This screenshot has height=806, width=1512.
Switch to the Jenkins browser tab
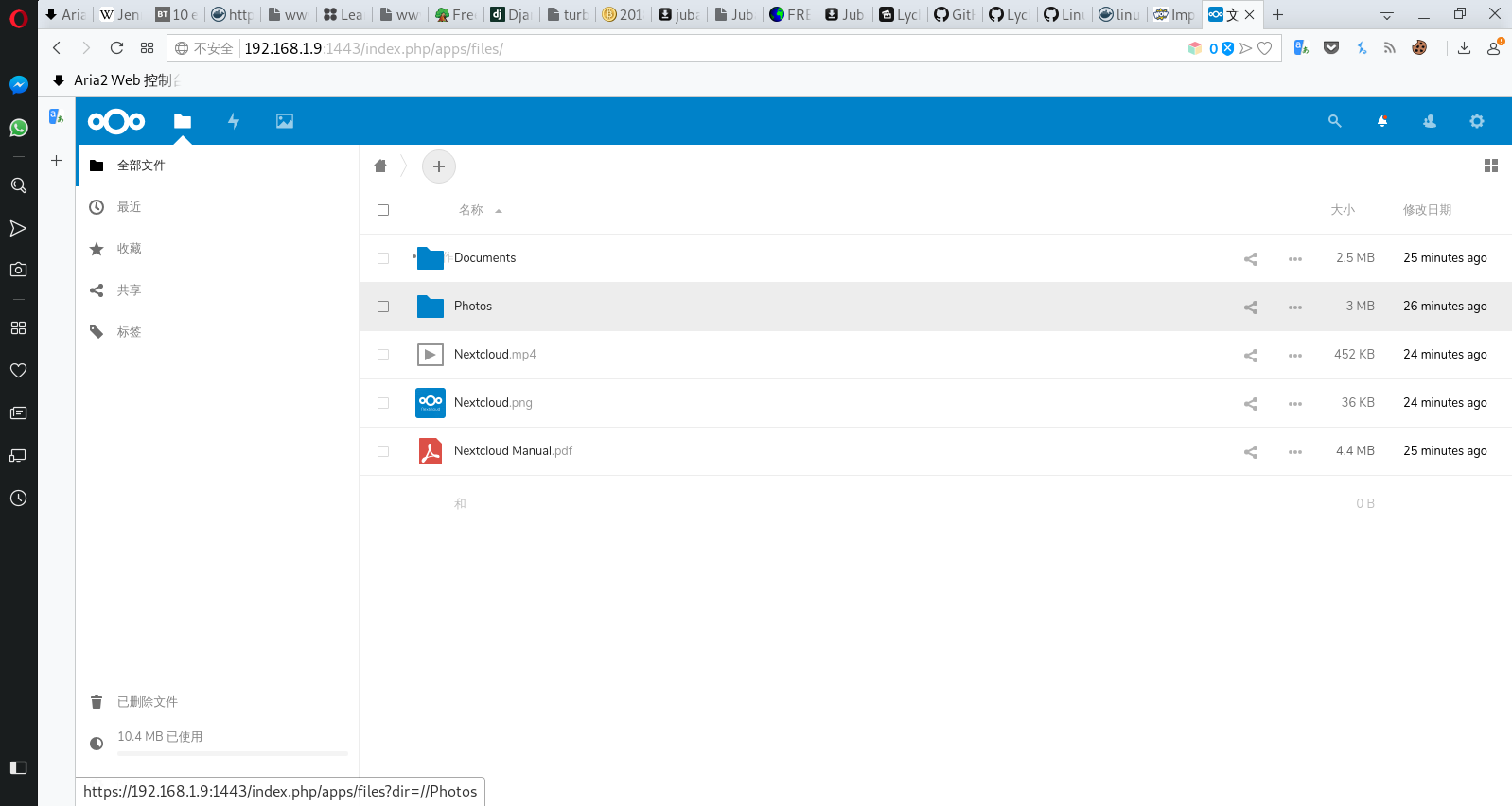(x=120, y=14)
